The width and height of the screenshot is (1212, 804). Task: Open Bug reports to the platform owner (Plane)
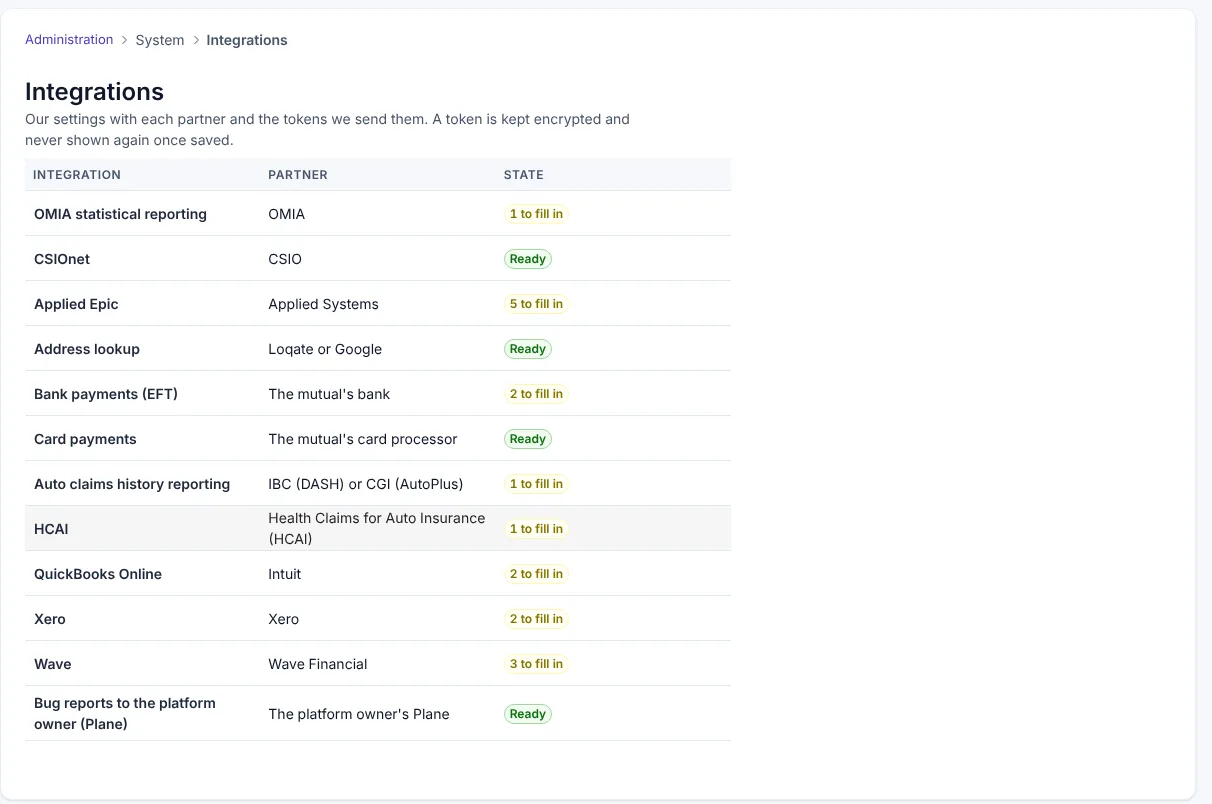click(125, 714)
